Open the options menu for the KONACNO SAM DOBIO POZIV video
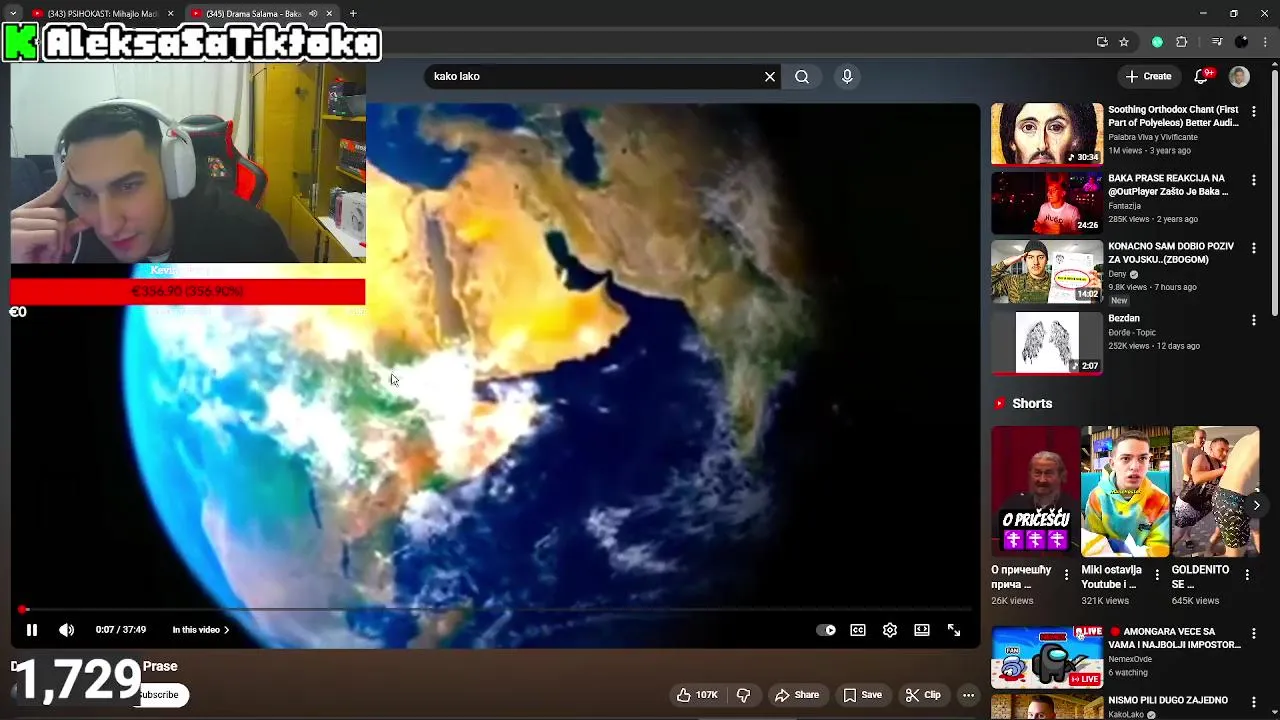The height and width of the screenshot is (720, 1280). coord(1253,248)
